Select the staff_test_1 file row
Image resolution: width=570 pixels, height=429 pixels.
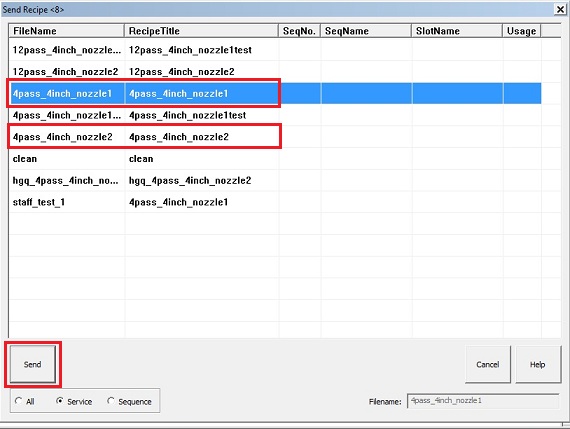275,202
